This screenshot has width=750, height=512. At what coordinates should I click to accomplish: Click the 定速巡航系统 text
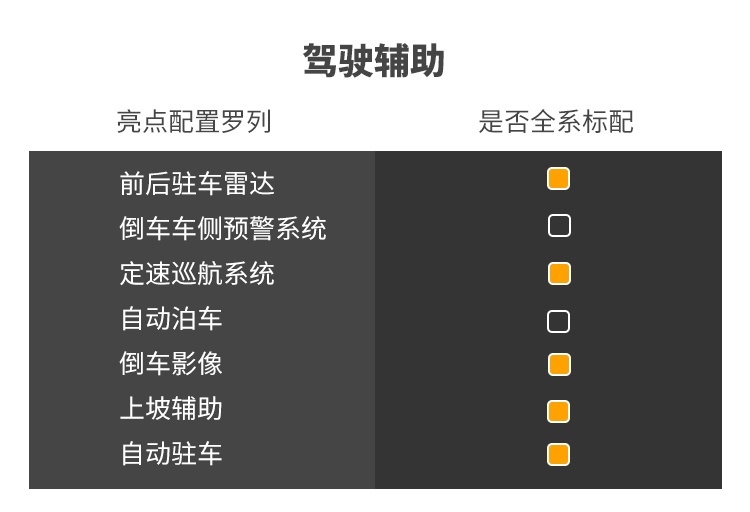click(197, 273)
